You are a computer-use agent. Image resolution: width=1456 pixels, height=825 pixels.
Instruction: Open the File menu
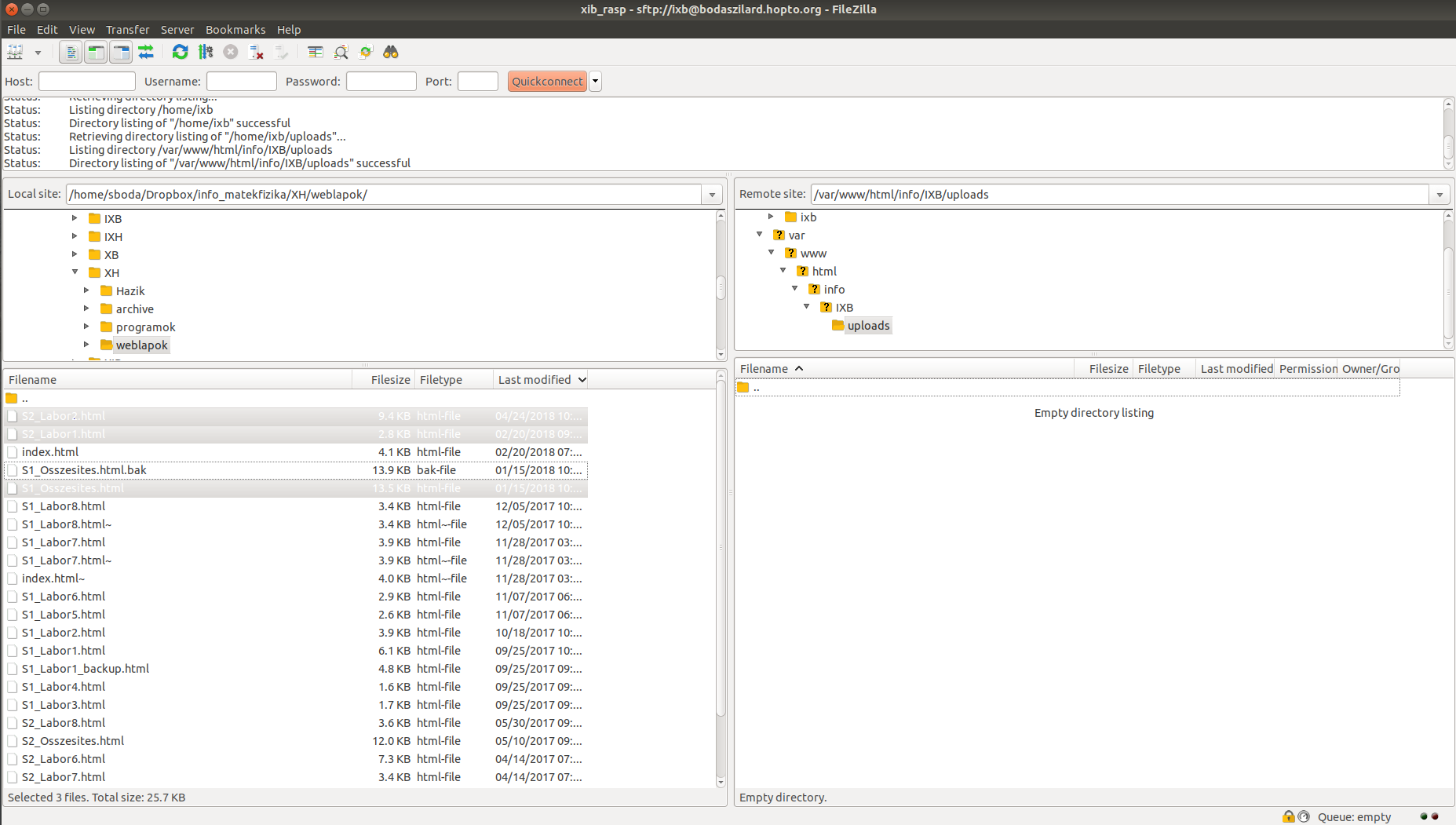coord(16,30)
